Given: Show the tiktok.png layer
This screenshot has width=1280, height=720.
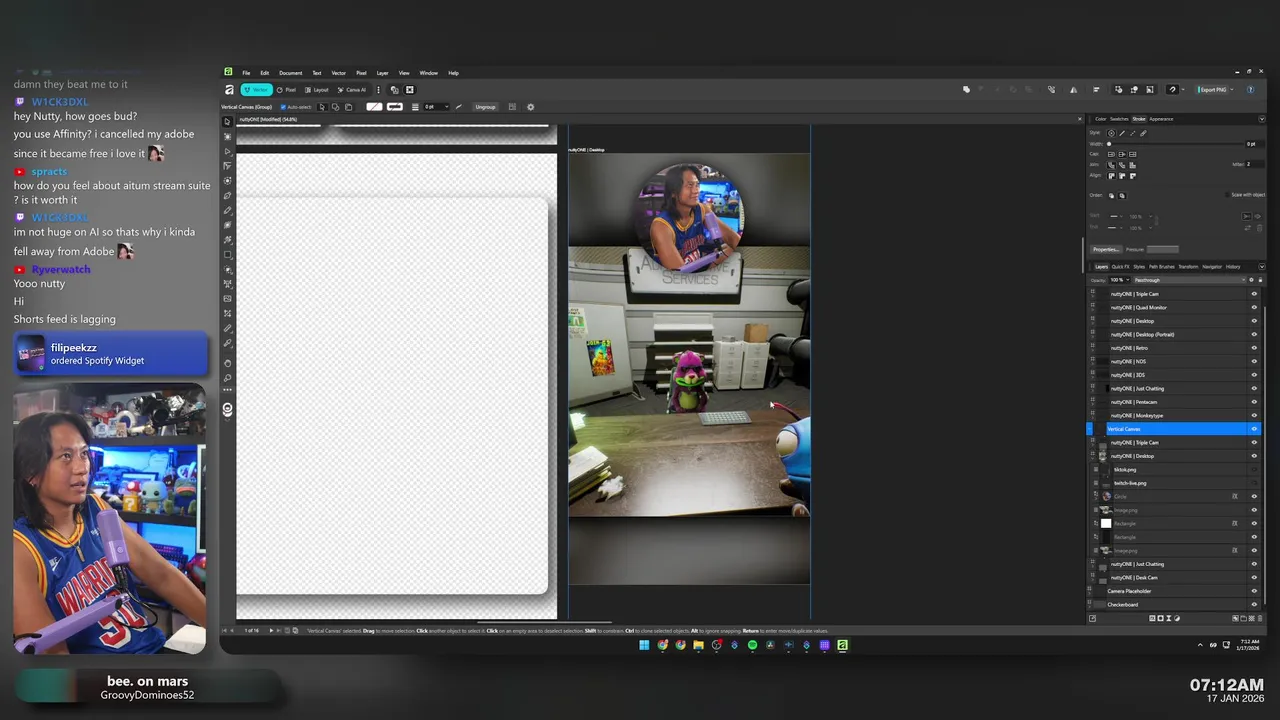Looking at the screenshot, I should pos(1254,469).
